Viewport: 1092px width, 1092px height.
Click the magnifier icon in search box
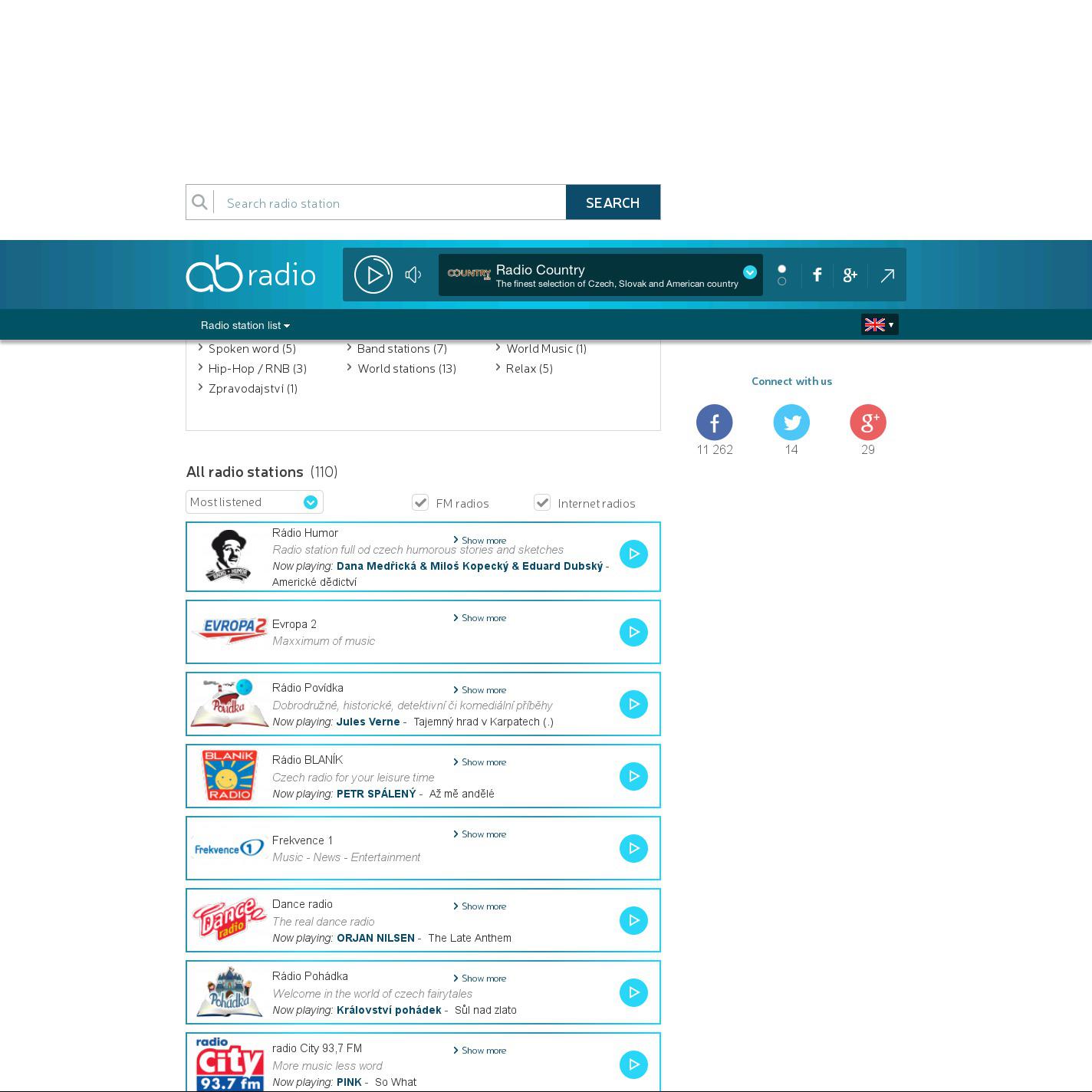pos(200,202)
